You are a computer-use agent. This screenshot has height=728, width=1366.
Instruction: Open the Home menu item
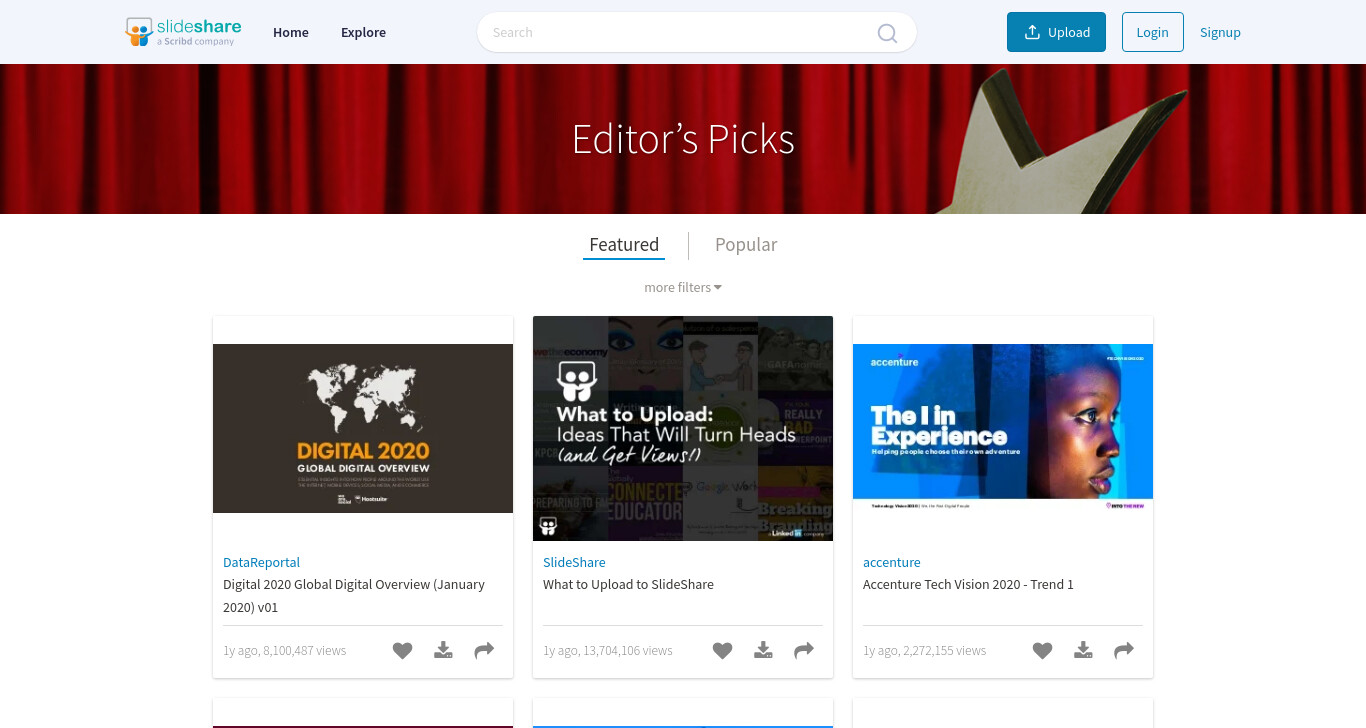[x=291, y=32]
